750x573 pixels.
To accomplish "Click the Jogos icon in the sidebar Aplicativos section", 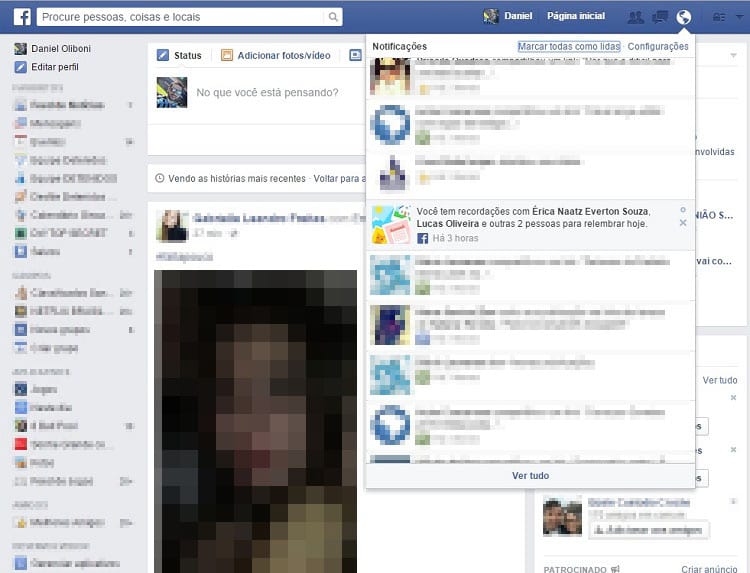I will tap(21, 389).
